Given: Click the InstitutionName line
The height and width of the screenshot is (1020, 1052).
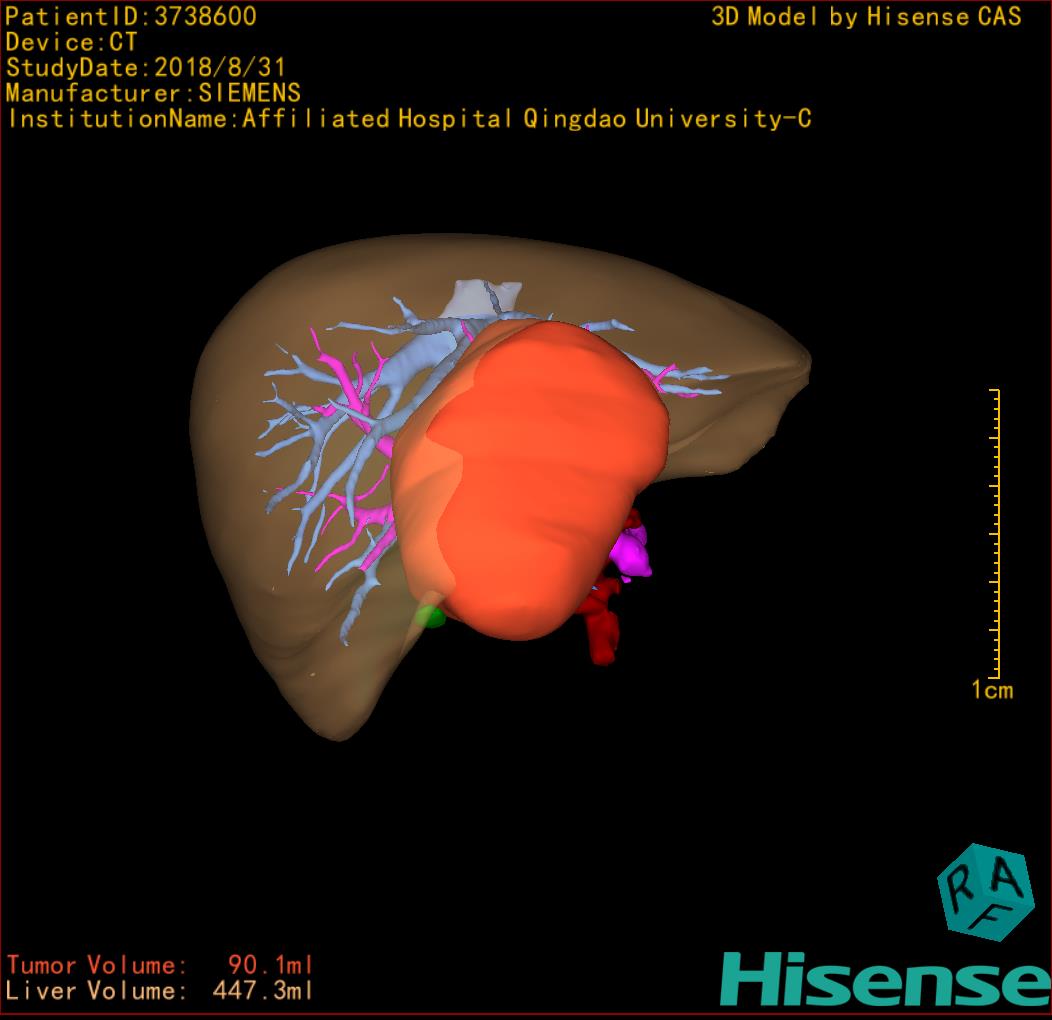Looking at the screenshot, I should [408, 119].
